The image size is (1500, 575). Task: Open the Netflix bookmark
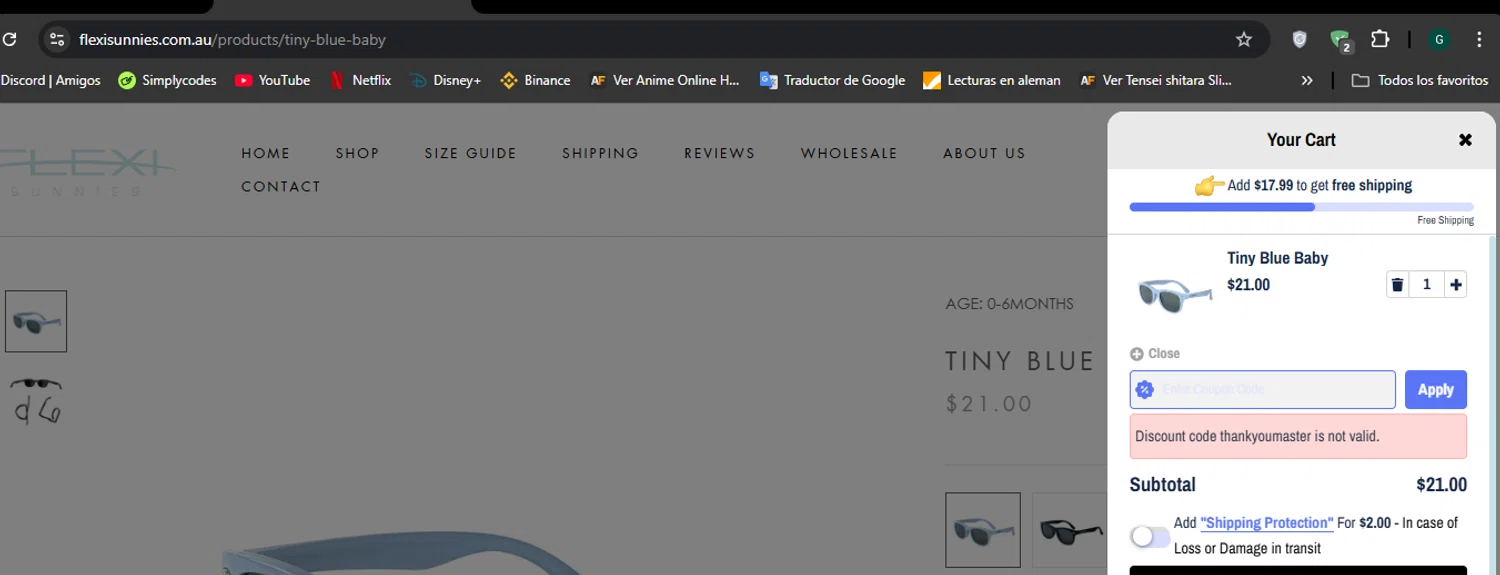coord(360,80)
